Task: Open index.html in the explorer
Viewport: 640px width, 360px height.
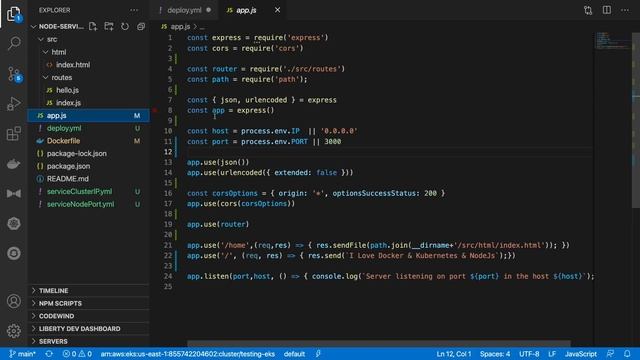Action: tap(73, 64)
